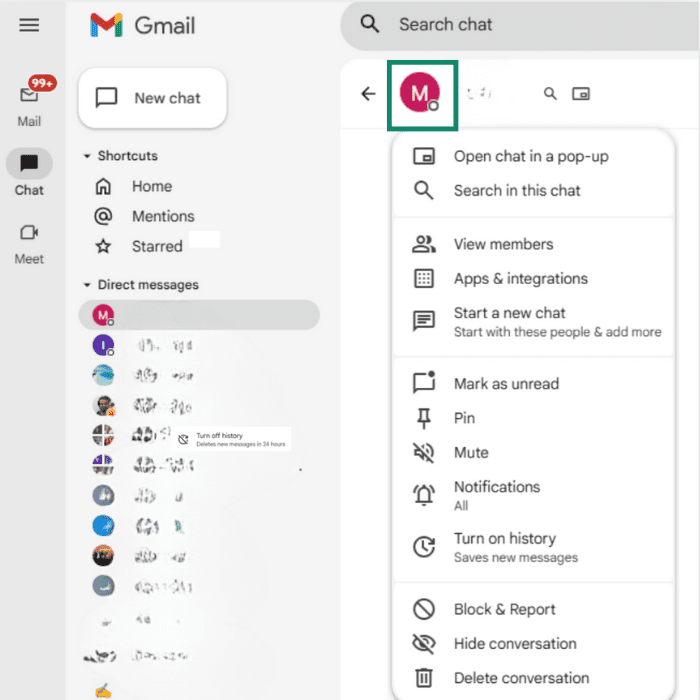This screenshot has height=700, width=700.
Task: Click the Home house icon
Action: coord(103,186)
